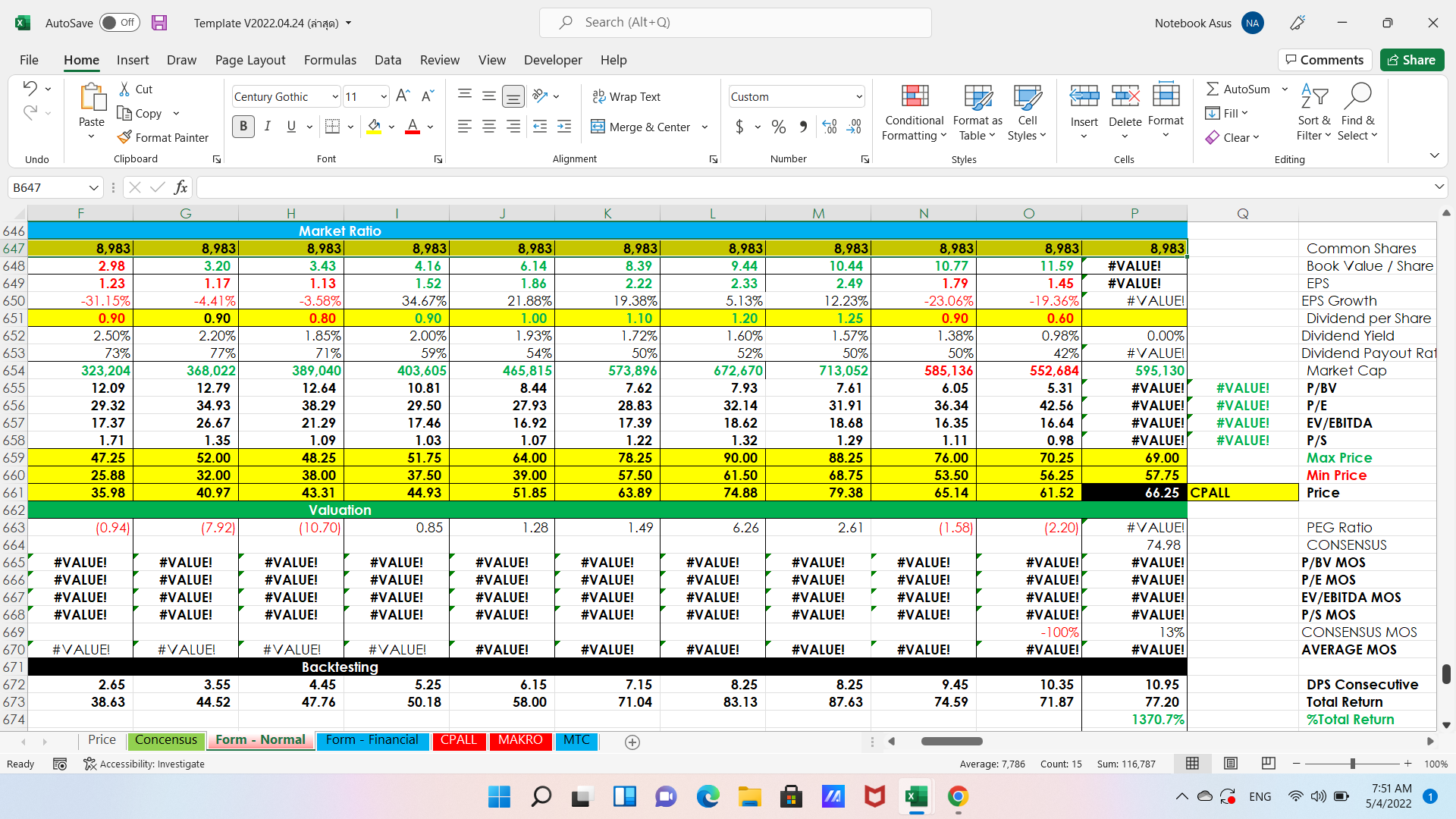Click the Share button
Image resolution: width=1456 pixels, height=819 pixels.
[x=1411, y=60]
